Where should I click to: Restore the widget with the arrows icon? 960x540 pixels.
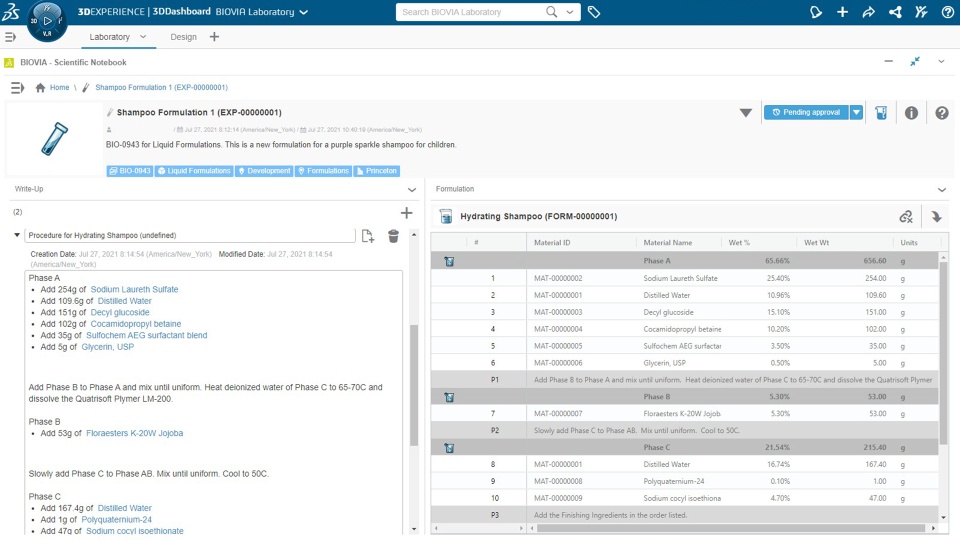pyautogui.click(x=915, y=62)
